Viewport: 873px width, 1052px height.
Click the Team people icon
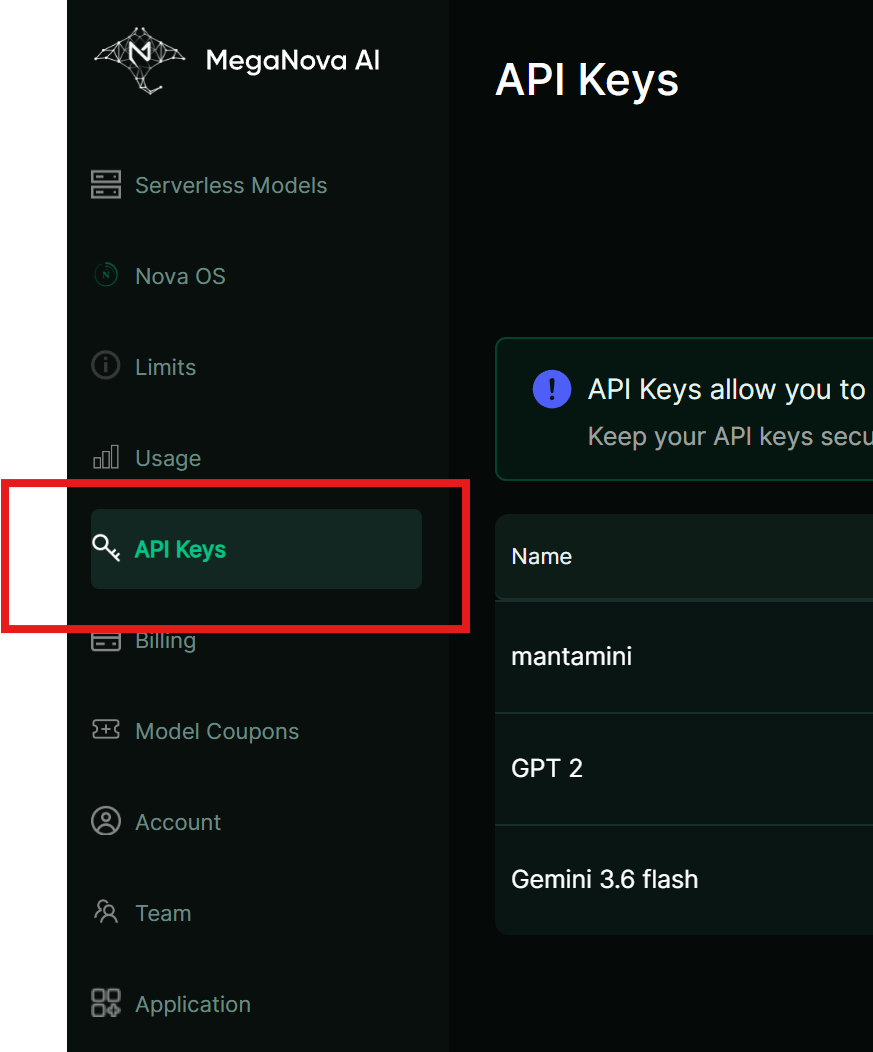(x=106, y=912)
